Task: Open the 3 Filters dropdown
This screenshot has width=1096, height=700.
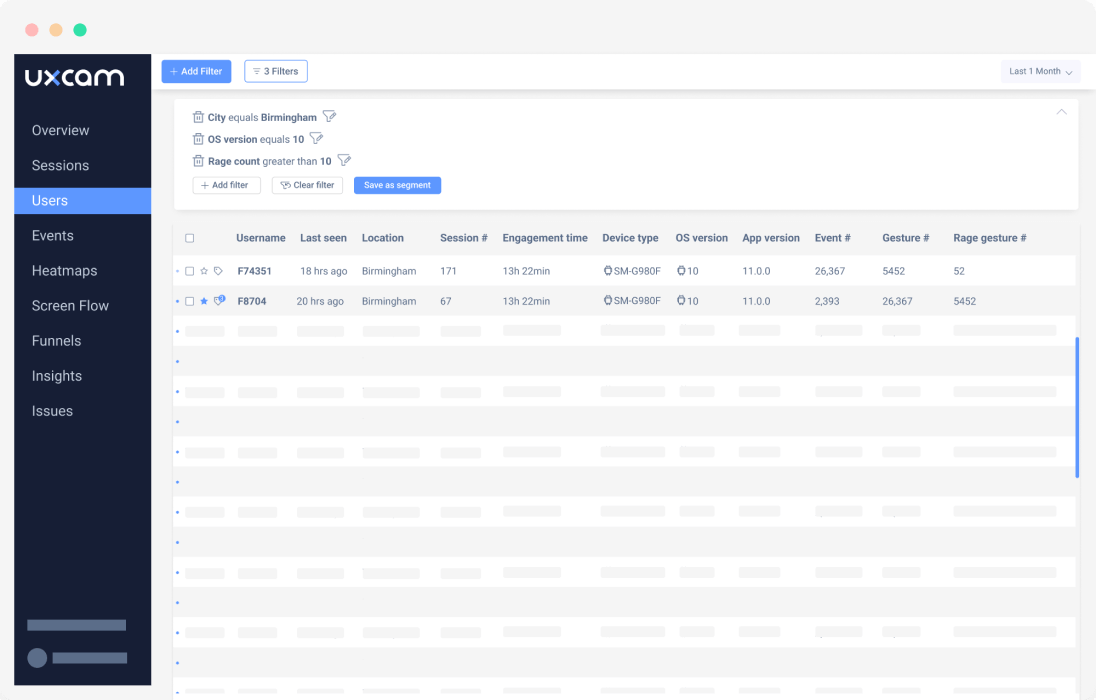Action: point(275,71)
